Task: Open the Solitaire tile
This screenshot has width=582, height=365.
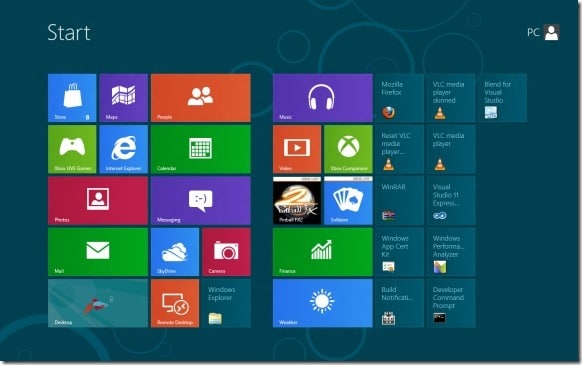Action: [x=348, y=201]
